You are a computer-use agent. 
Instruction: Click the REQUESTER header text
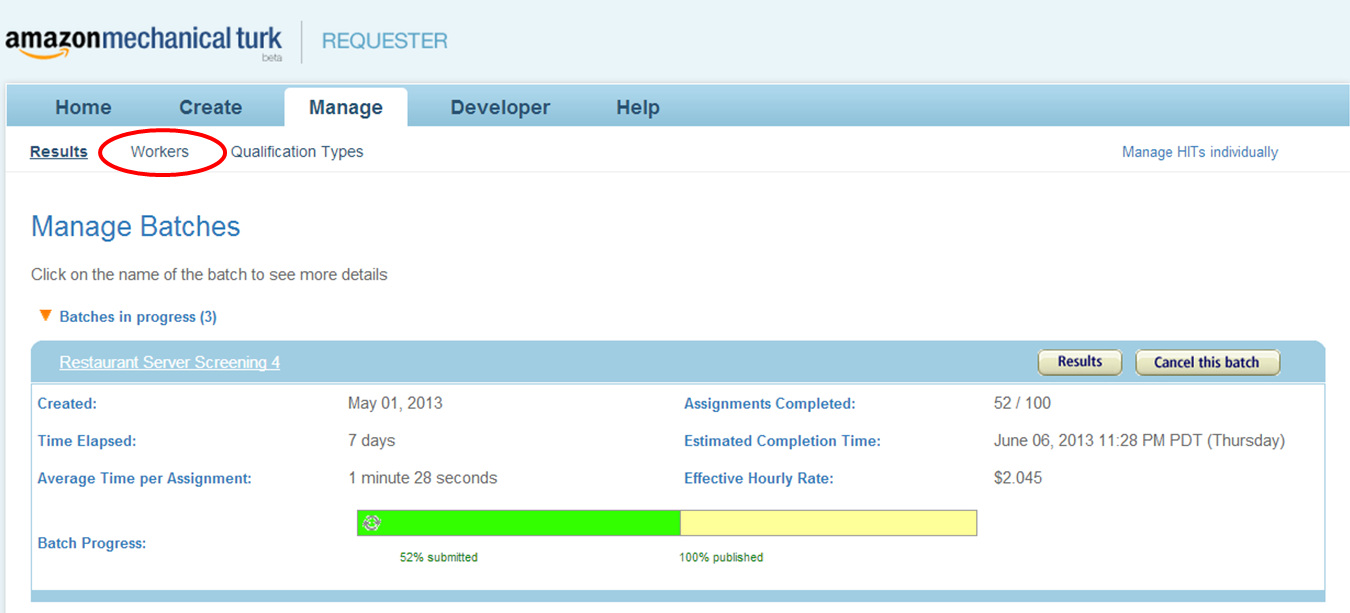[x=385, y=41]
